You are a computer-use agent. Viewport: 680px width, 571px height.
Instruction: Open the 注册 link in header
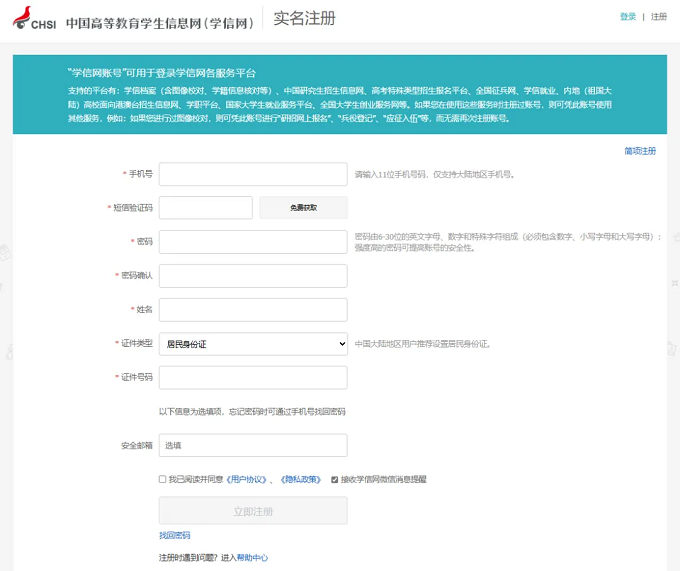pyautogui.click(x=659, y=17)
